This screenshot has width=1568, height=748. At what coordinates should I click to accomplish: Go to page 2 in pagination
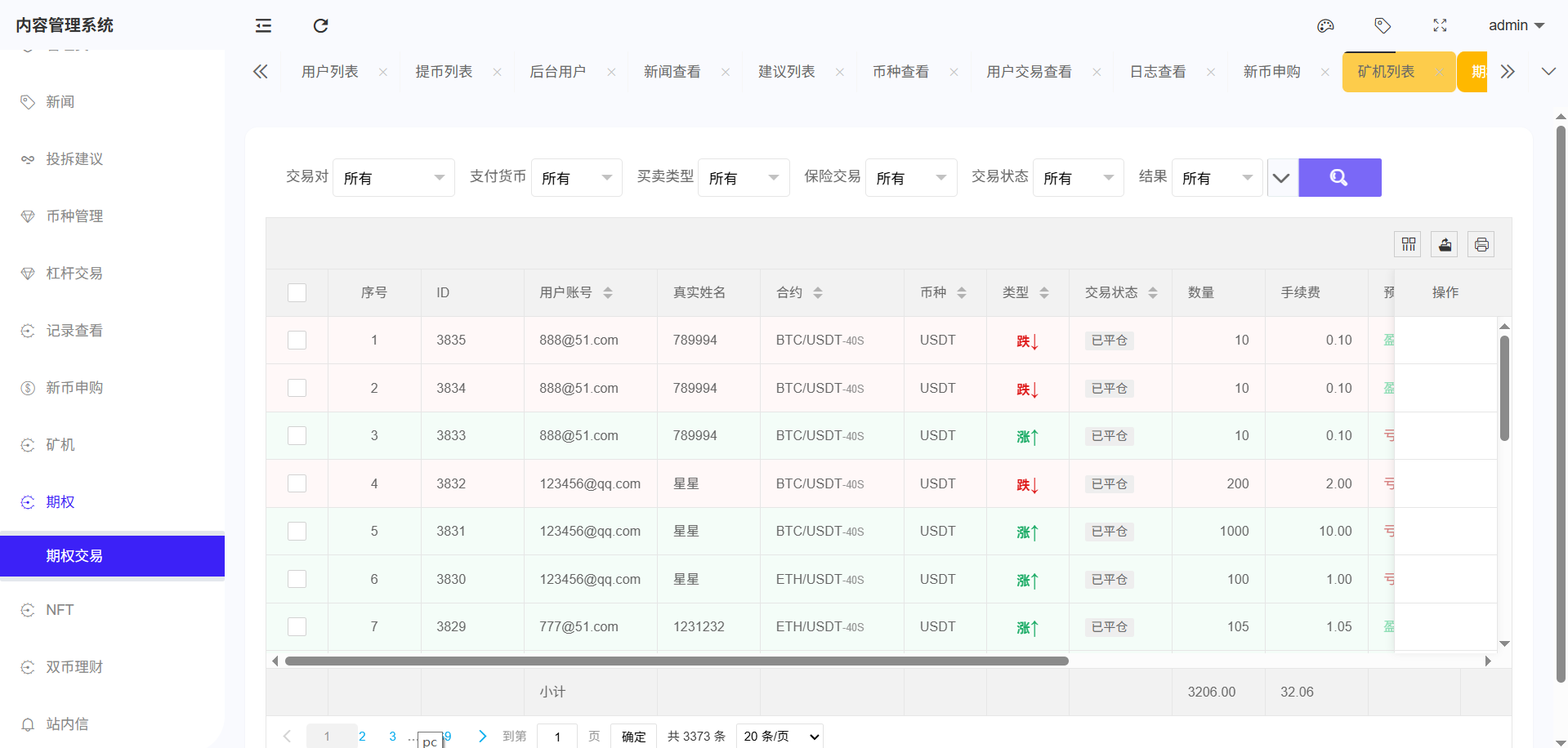[362, 736]
